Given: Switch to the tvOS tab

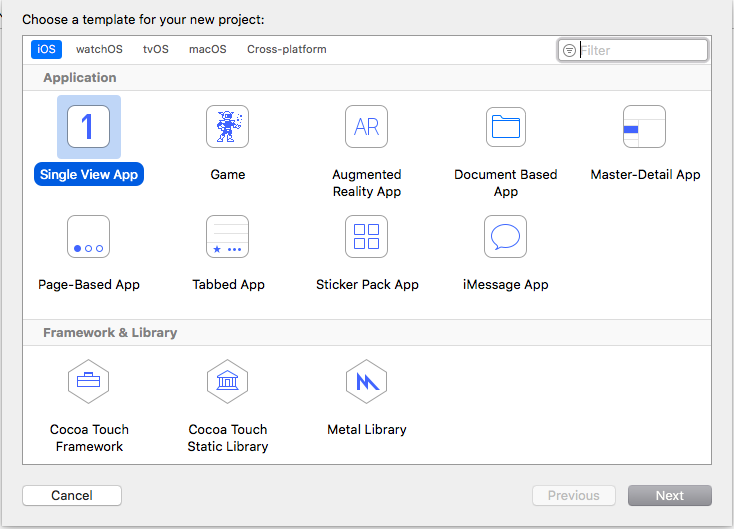Looking at the screenshot, I should point(156,49).
